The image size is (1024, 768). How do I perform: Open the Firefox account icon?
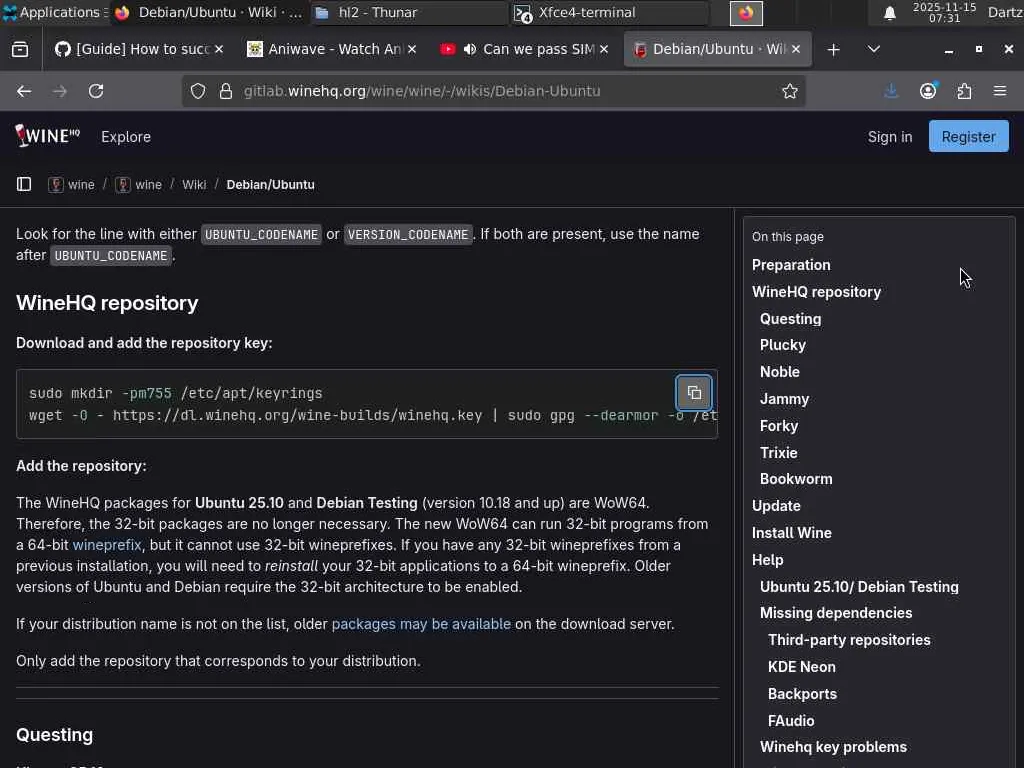928,91
